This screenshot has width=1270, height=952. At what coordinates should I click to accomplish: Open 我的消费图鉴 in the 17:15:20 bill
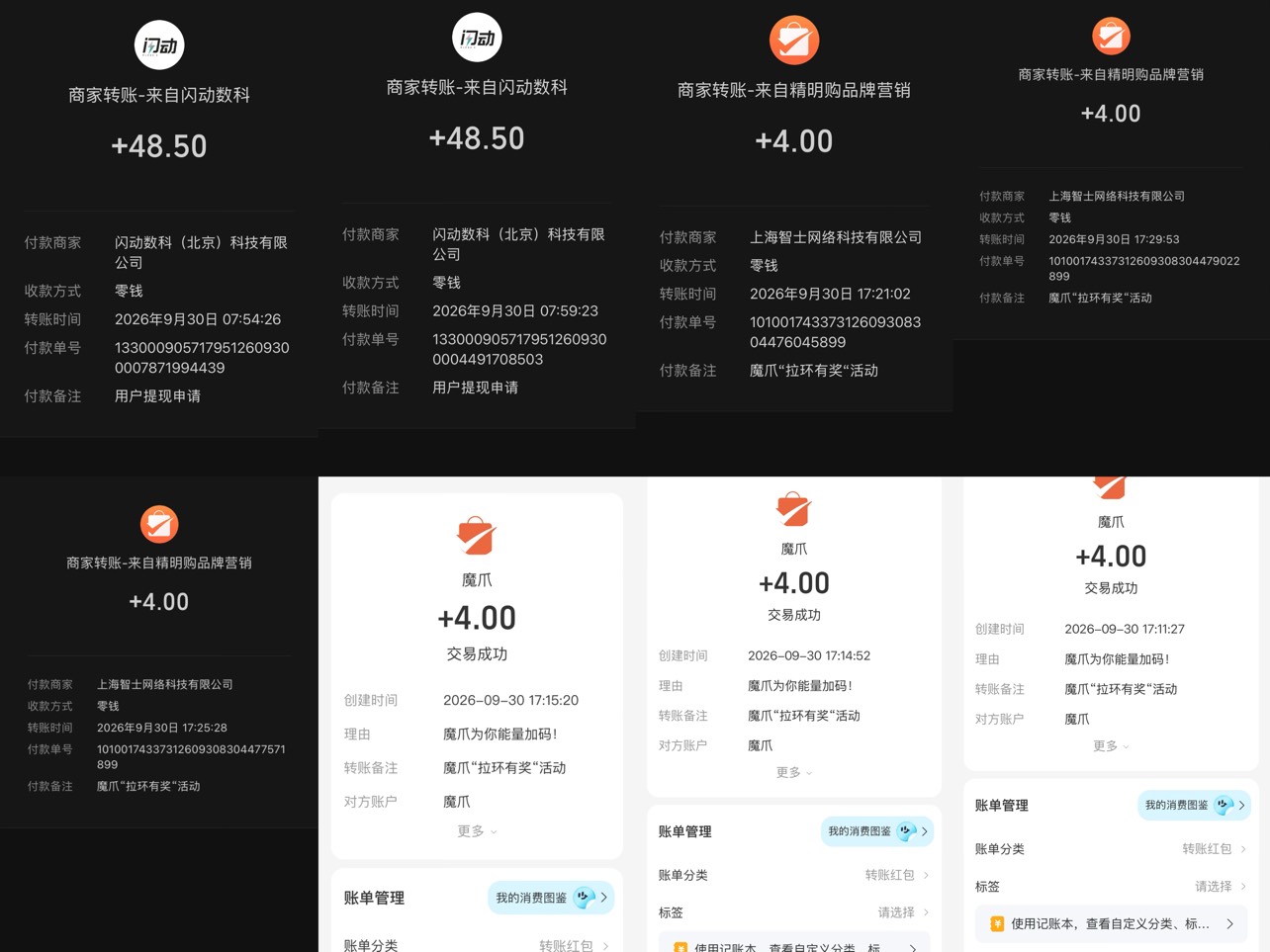[551, 898]
